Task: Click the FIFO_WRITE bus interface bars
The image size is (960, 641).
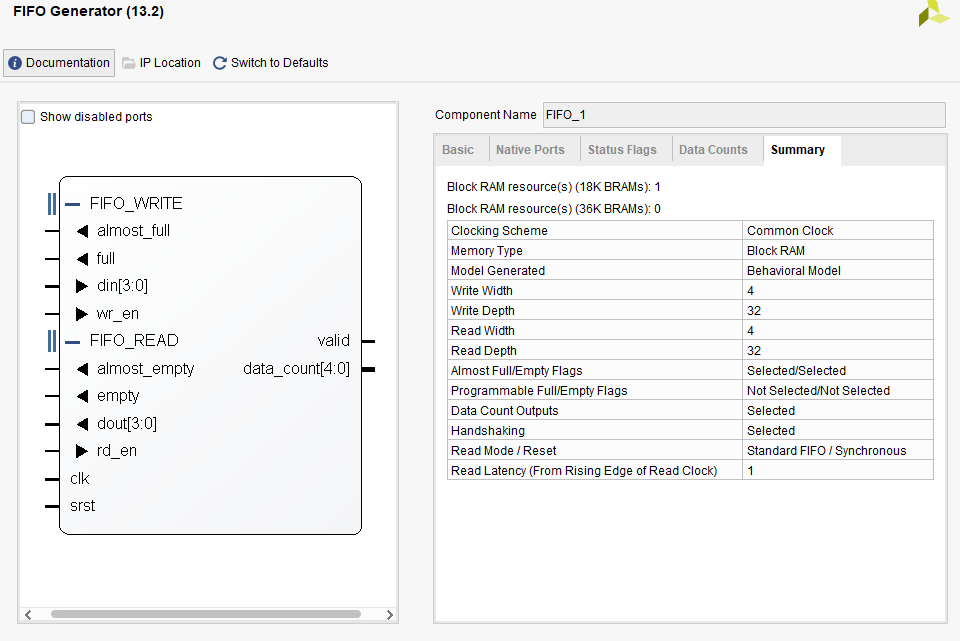Action: tap(52, 204)
